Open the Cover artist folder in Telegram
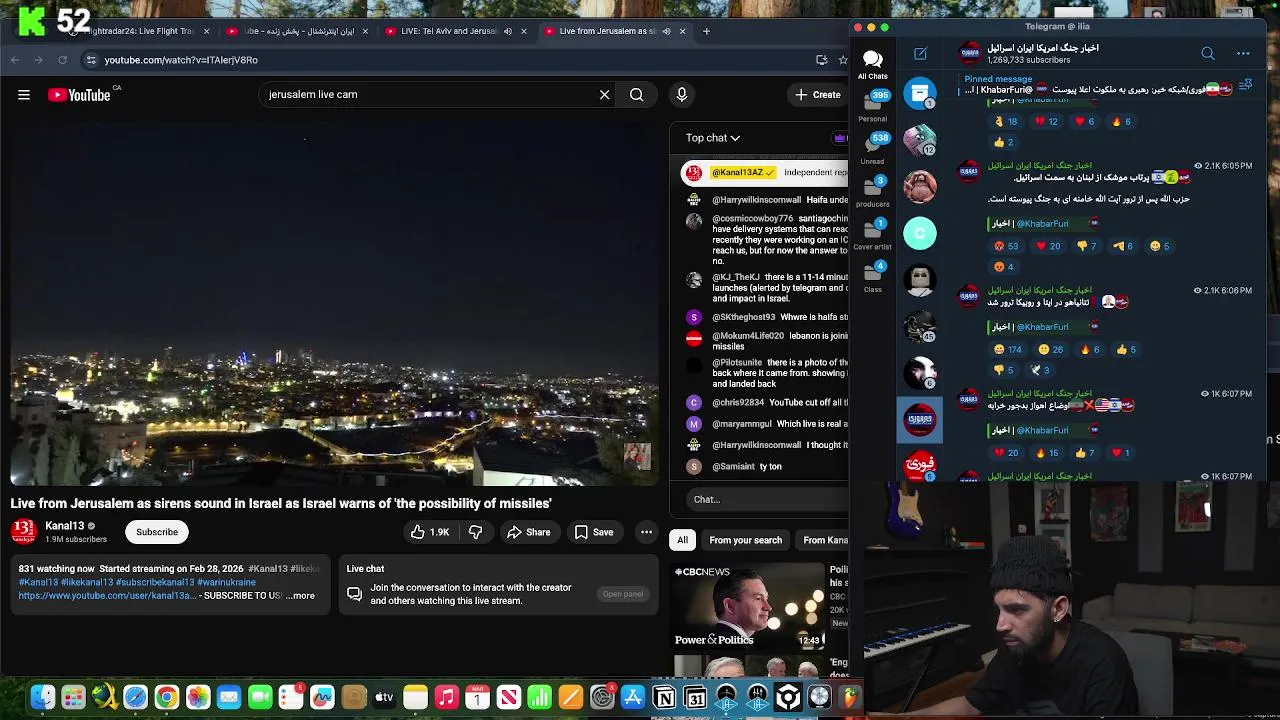The width and height of the screenshot is (1280, 720). click(872, 234)
